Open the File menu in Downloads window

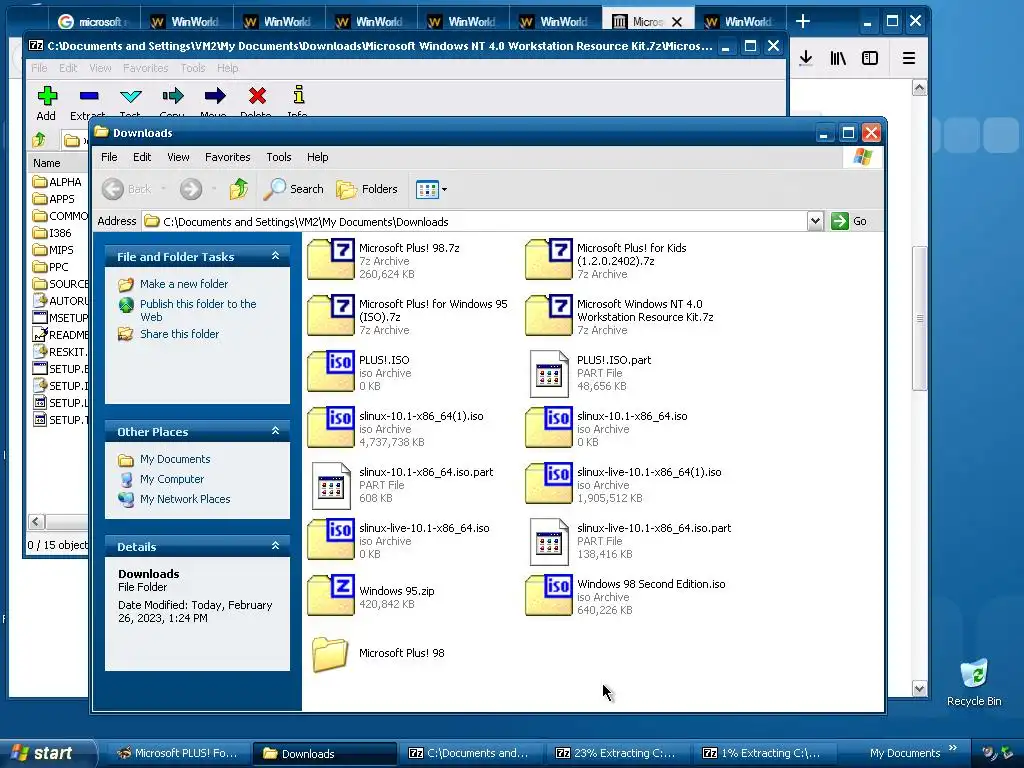[x=109, y=157]
